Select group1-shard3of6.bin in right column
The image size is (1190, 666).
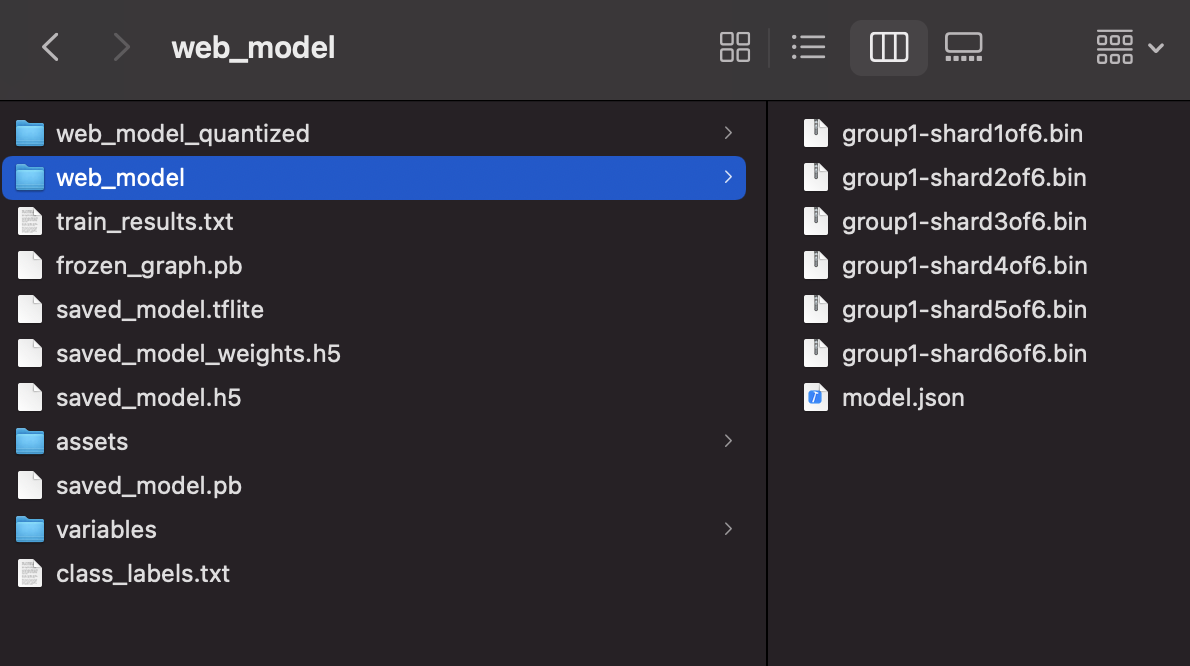tap(964, 221)
